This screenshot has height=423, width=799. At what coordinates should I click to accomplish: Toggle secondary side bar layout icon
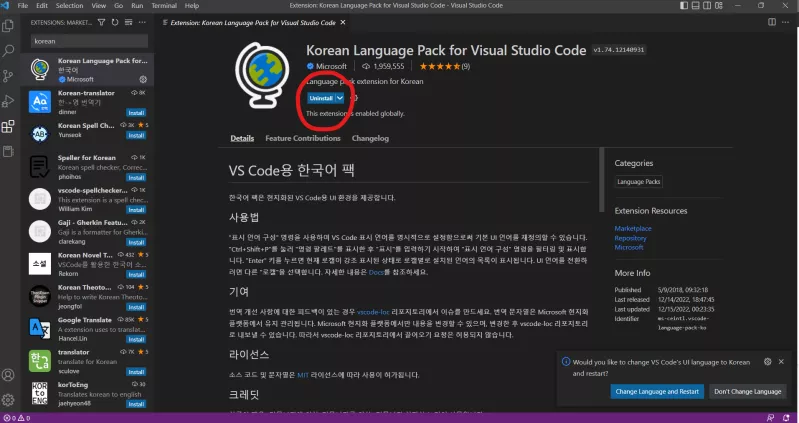coord(707,6)
